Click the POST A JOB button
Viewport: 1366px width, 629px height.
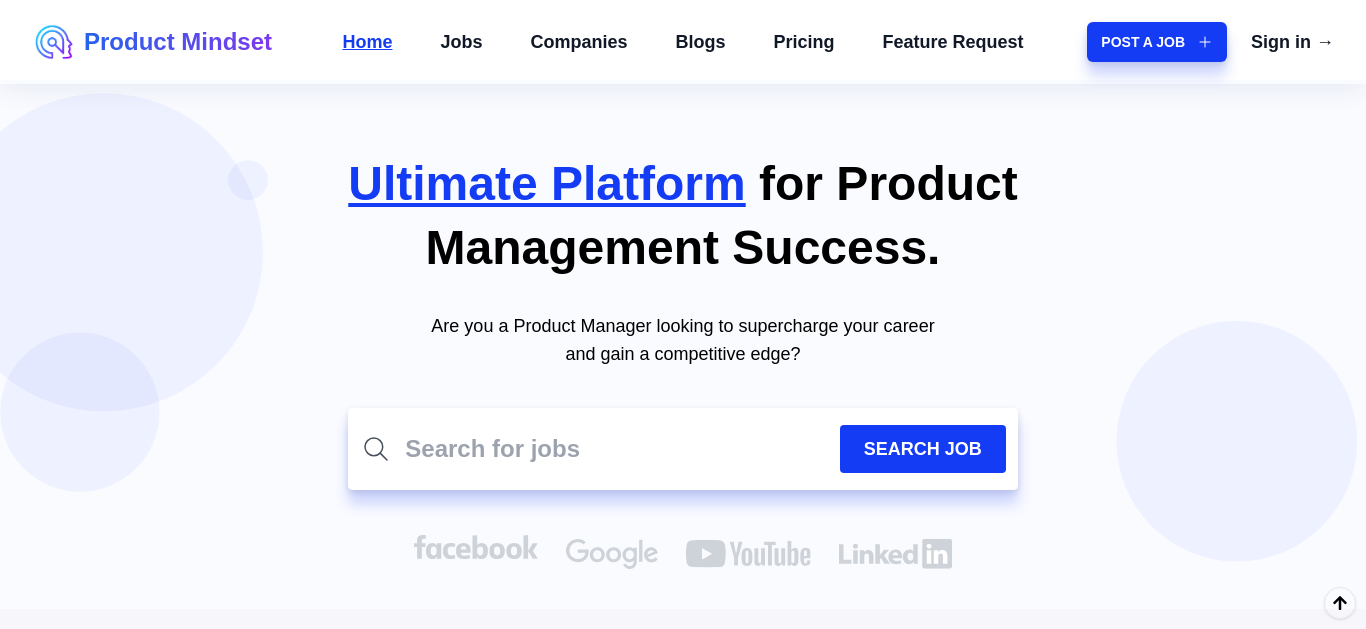point(1157,42)
